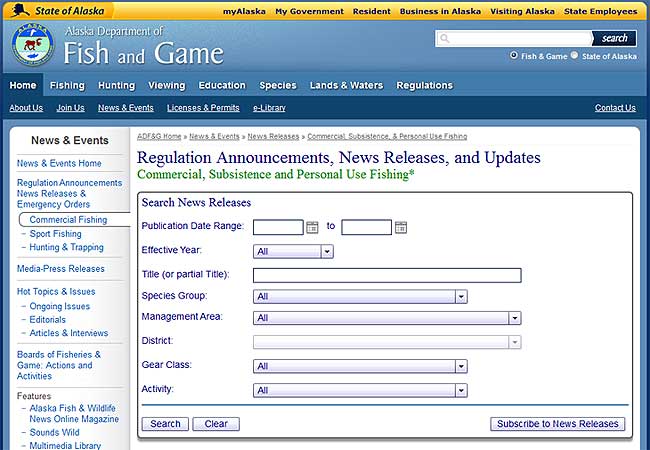Image resolution: width=650 pixels, height=450 pixels.
Task: Open the Gear Class dropdown
Action: [360, 366]
